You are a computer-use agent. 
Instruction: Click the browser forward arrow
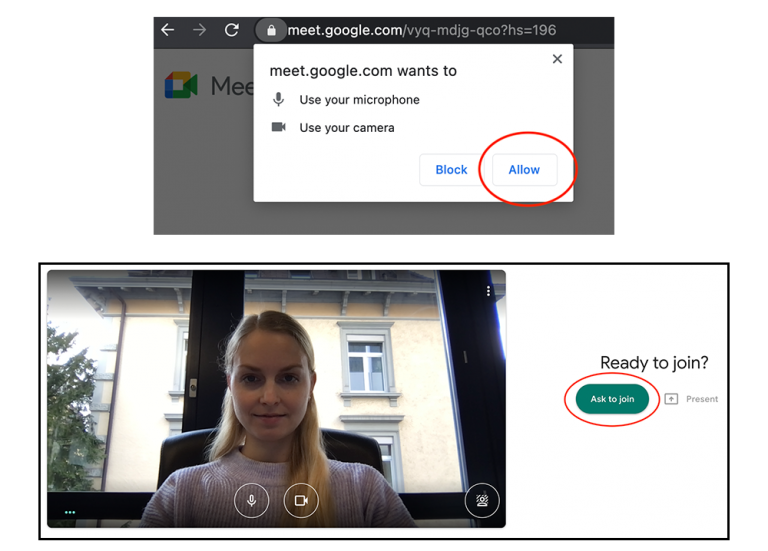click(199, 30)
